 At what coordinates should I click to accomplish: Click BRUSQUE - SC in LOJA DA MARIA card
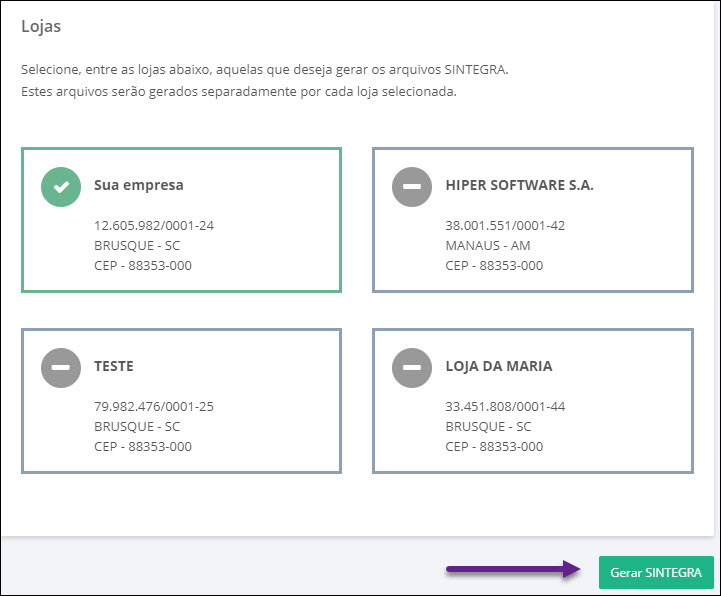coord(488,427)
